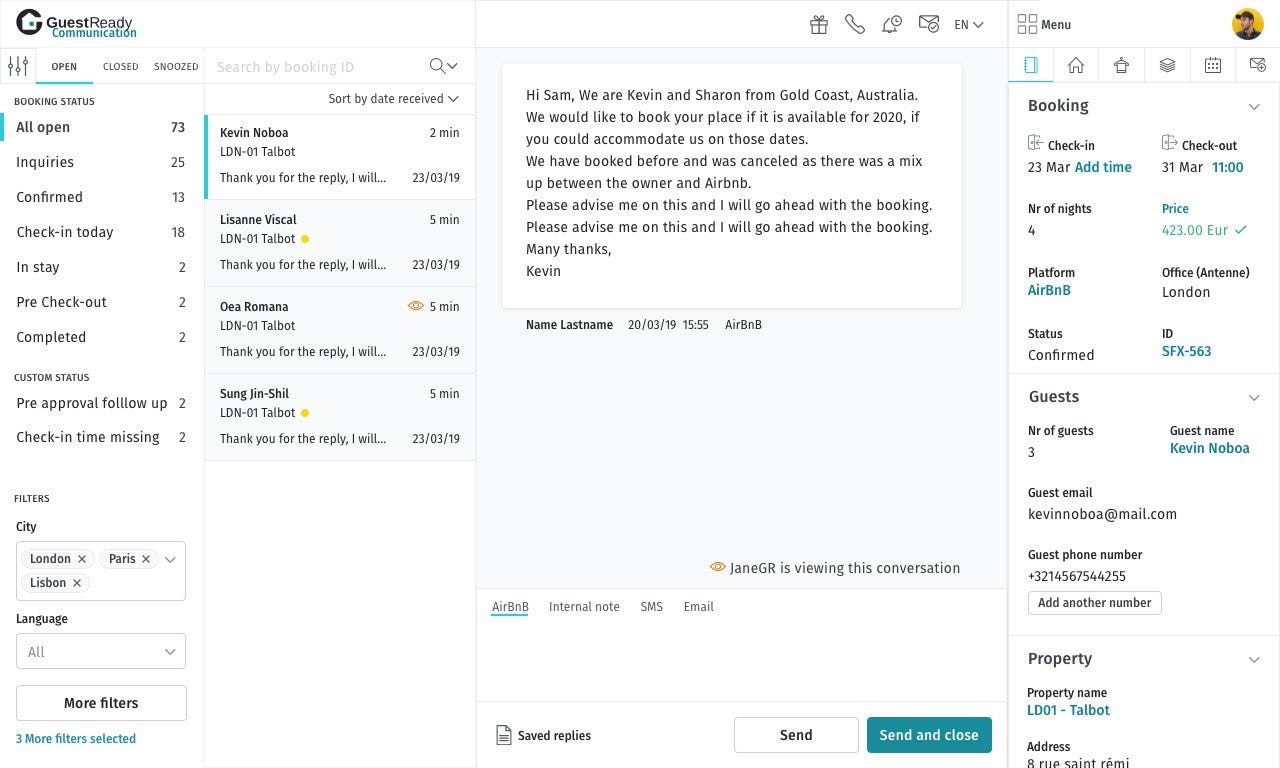This screenshot has height=768, width=1280.
Task: Select the Internal note tab
Action: [584, 606]
